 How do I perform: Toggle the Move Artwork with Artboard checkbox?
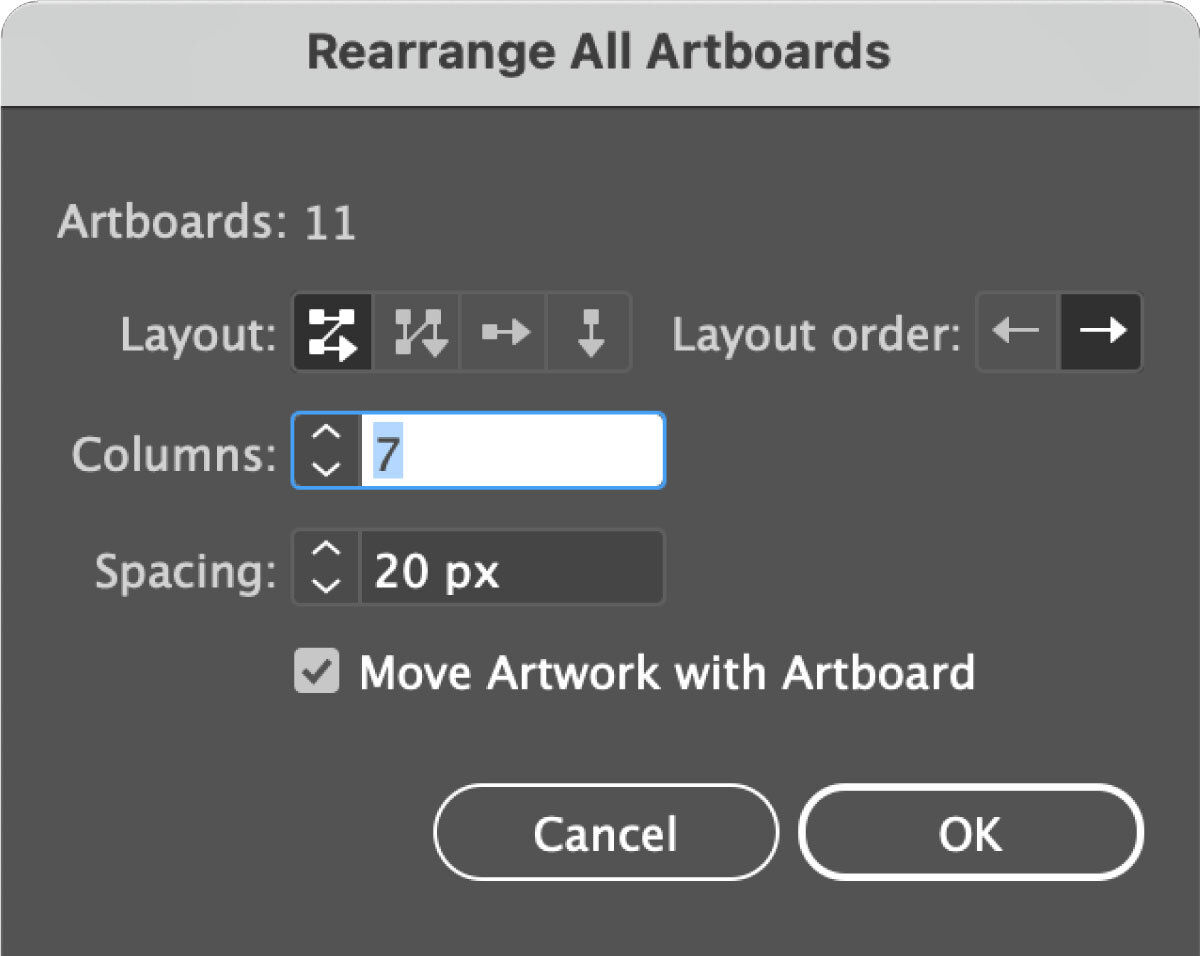point(316,672)
